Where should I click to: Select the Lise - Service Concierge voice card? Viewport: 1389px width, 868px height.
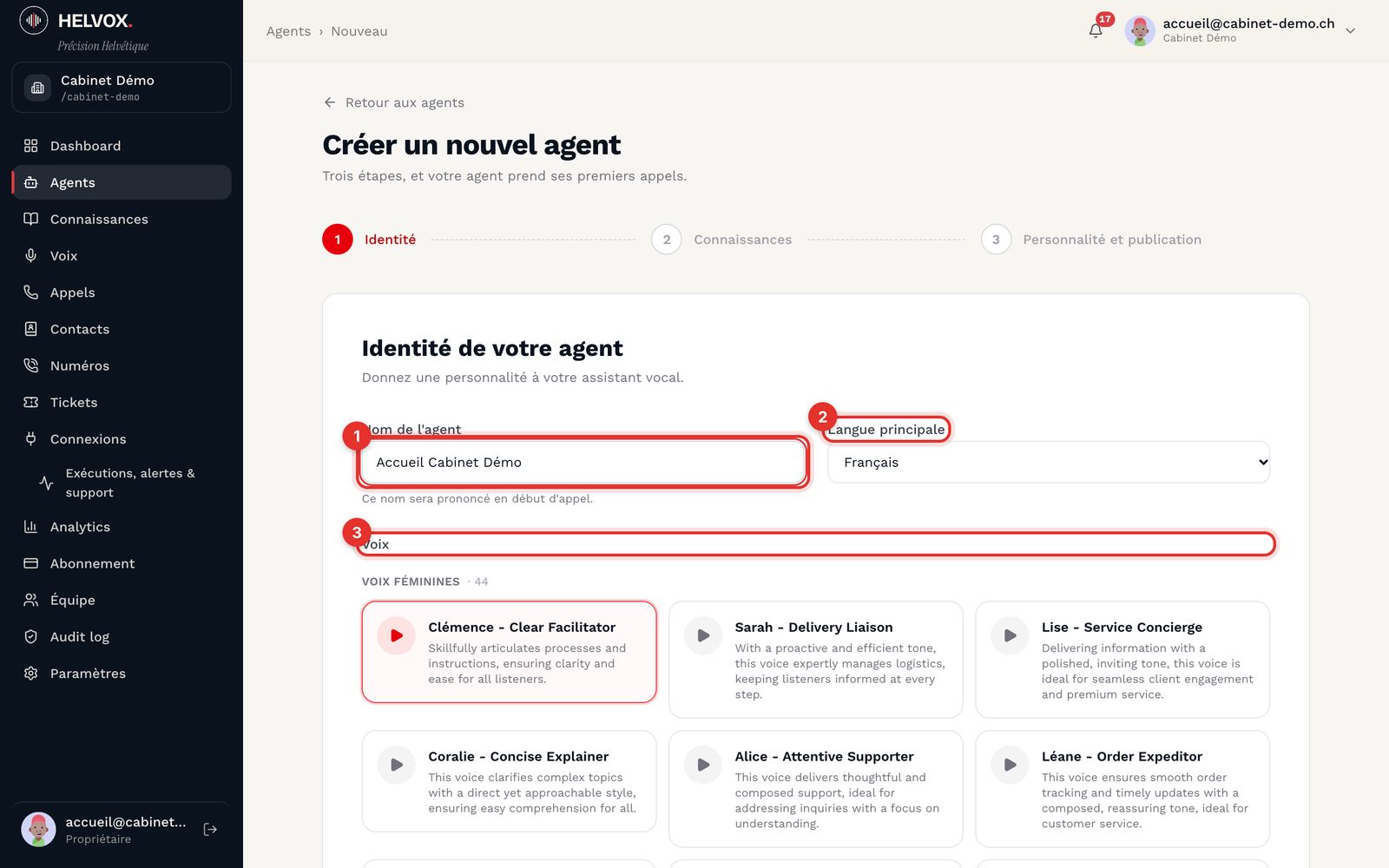[x=1122, y=660]
